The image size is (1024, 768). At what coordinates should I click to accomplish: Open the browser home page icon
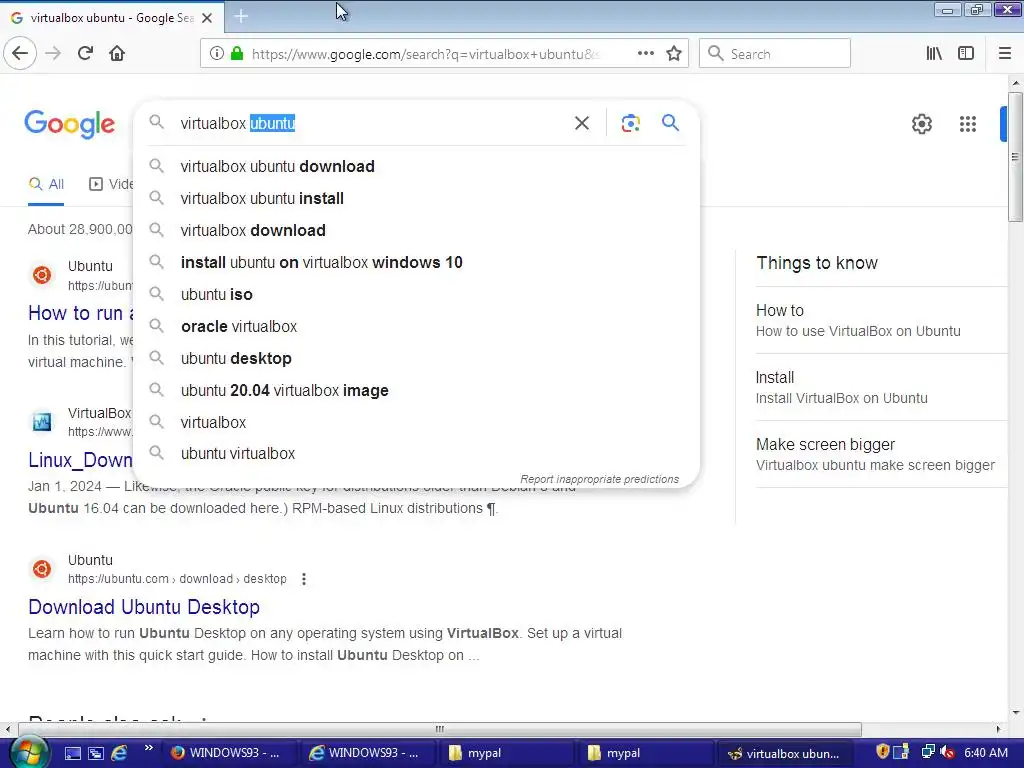click(117, 54)
